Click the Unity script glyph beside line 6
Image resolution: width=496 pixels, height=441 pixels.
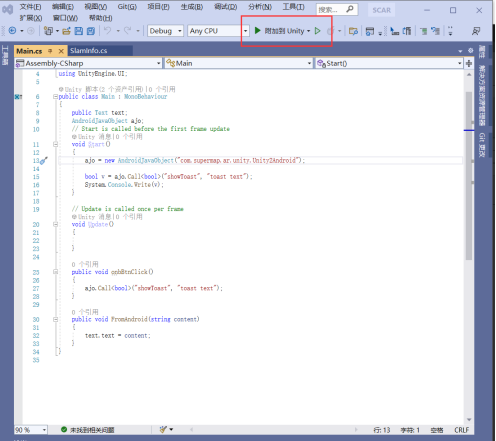click(x=18, y=97)
